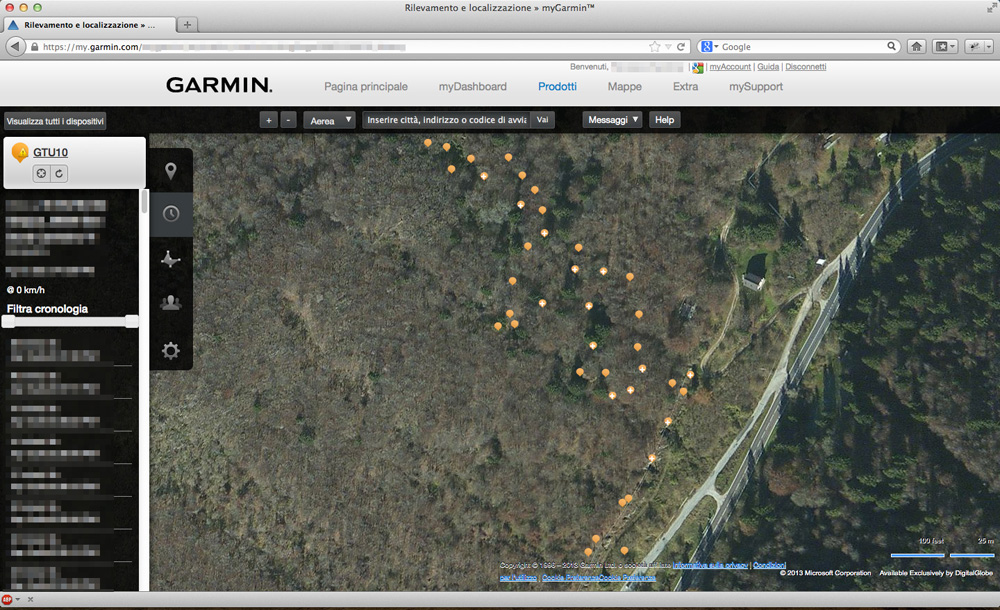Open the dropdown beside the browser add-on button

(989, 47)
